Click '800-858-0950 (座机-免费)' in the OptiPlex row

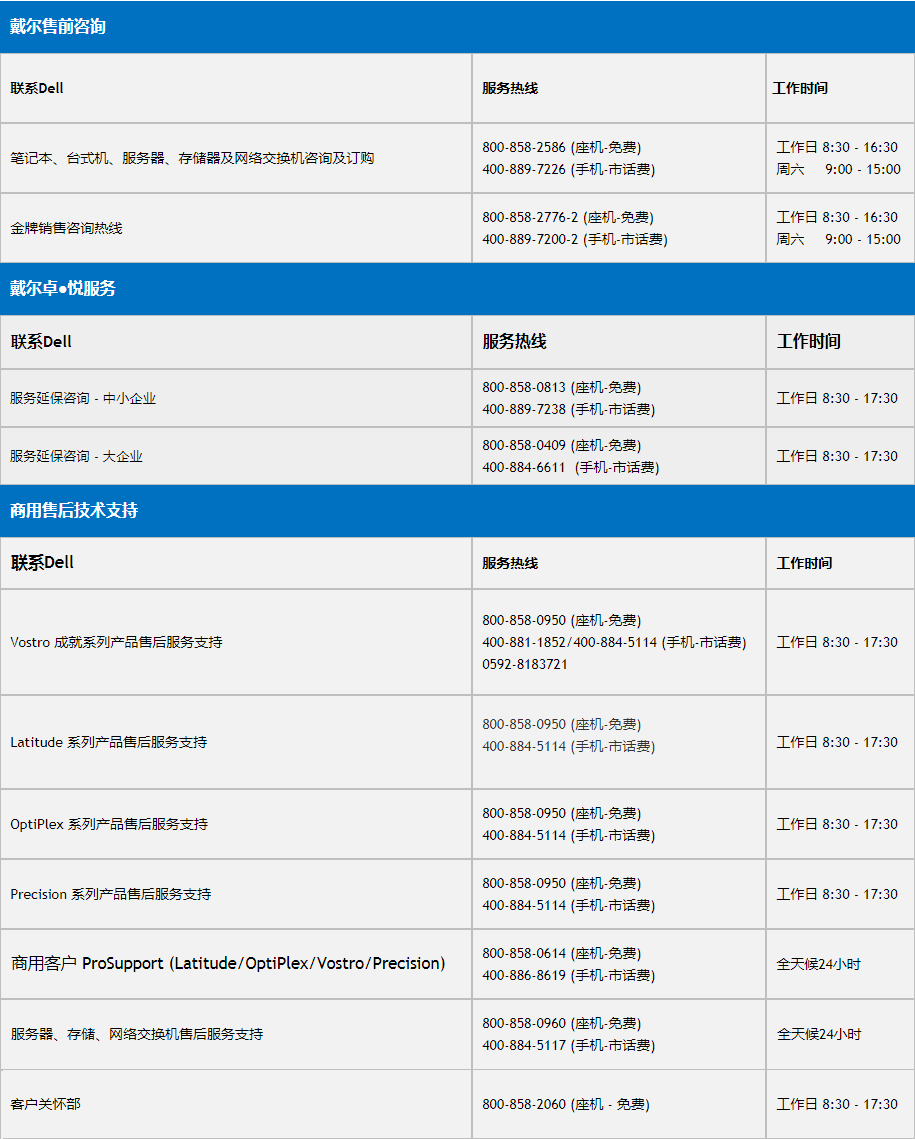[x=561, y=814]
